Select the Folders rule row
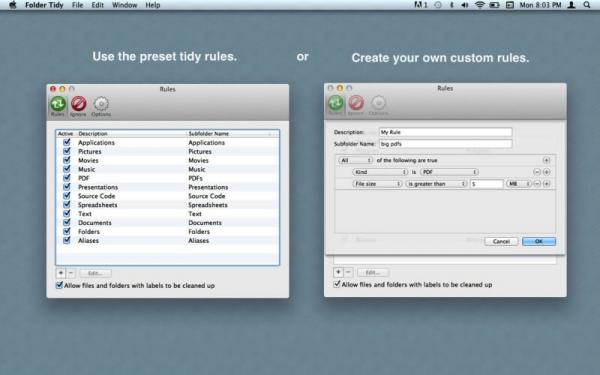This screenshot has width=600, height=375. [168, 232]
